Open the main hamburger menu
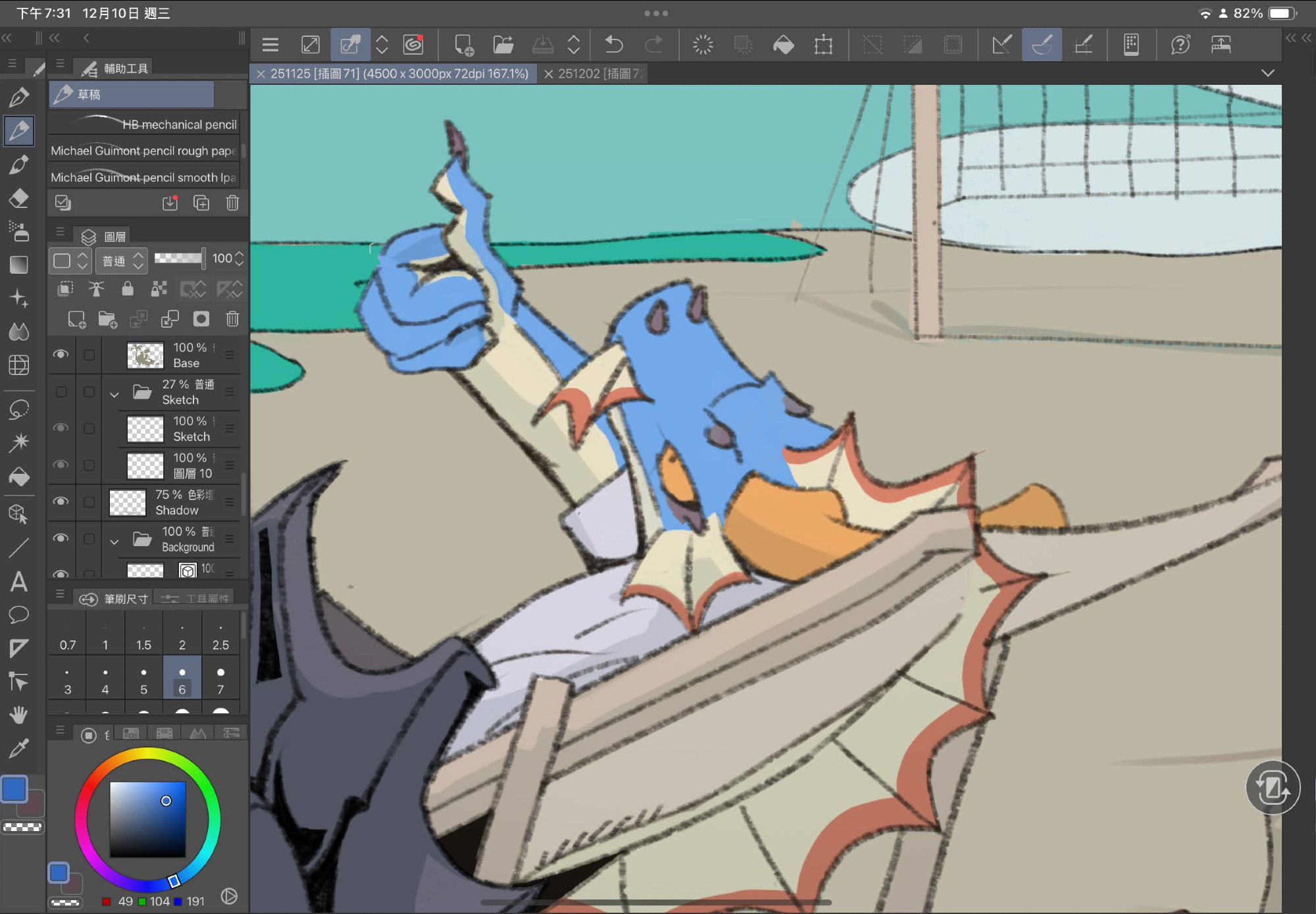 270,45
